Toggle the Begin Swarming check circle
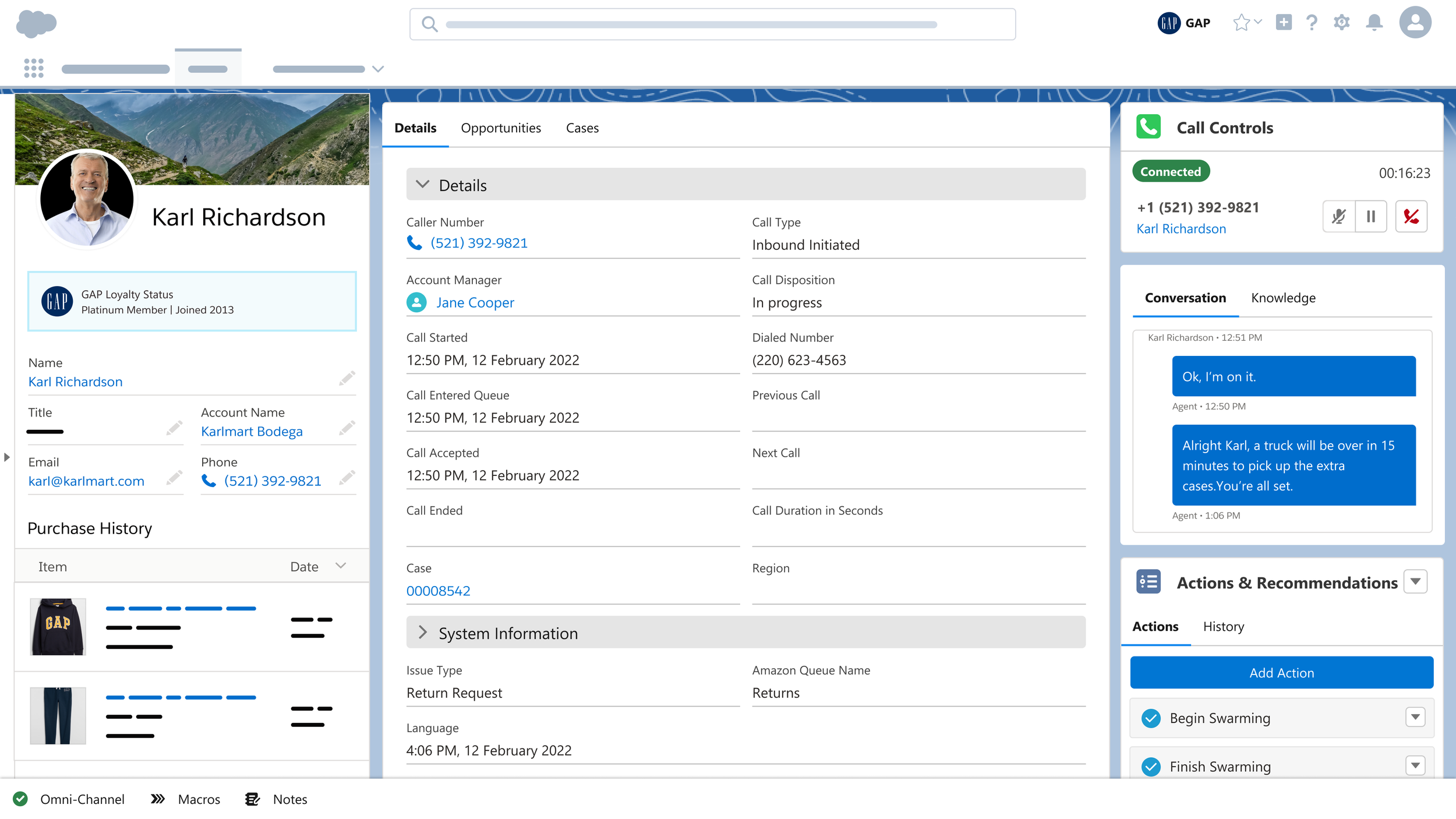Viewport: 1456px width, 819px height. (x=1151, y=718)
